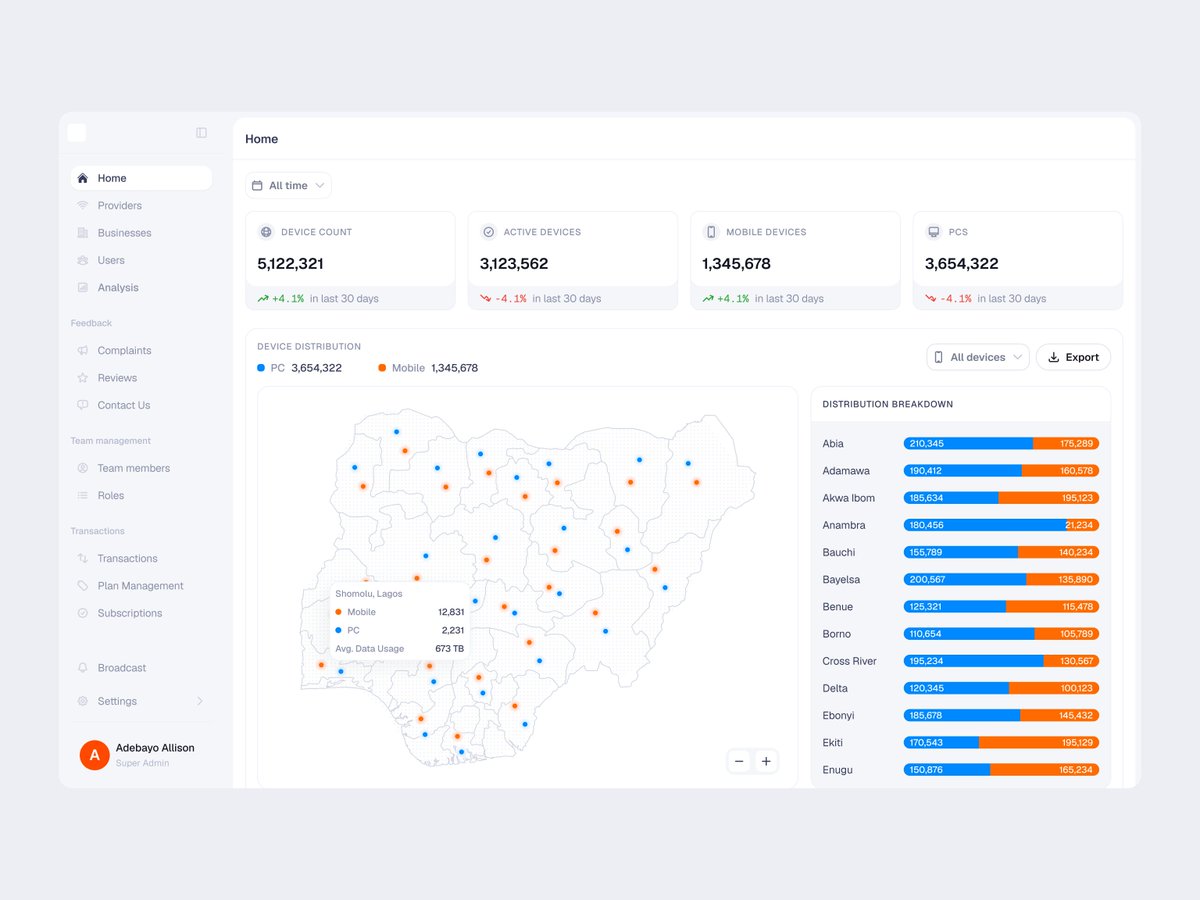The width and height of the screenshot is (1200, 900).
Task: Click Avg. Data Usage 673 TB value
Action: [x=449, y=649]
